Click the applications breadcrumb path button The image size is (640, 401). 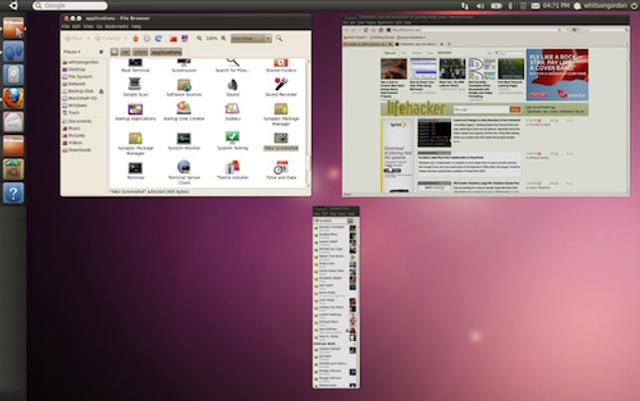point(166,51)
